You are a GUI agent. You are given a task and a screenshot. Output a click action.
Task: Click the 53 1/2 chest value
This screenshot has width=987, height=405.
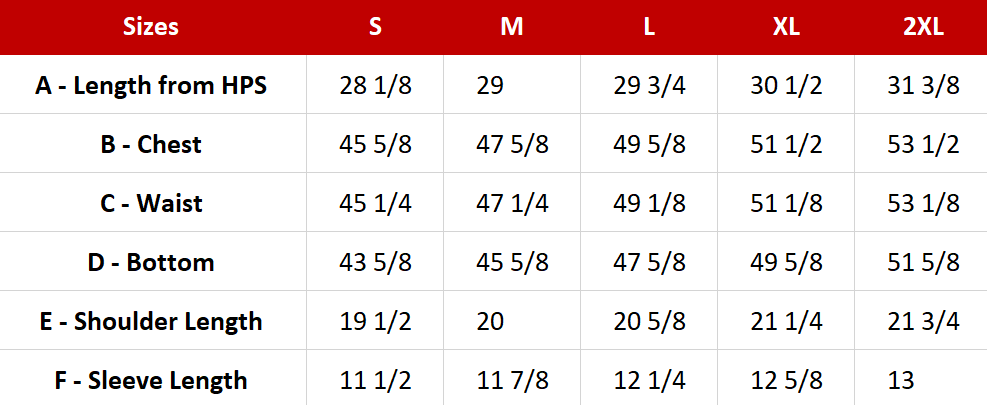[923, 144]
